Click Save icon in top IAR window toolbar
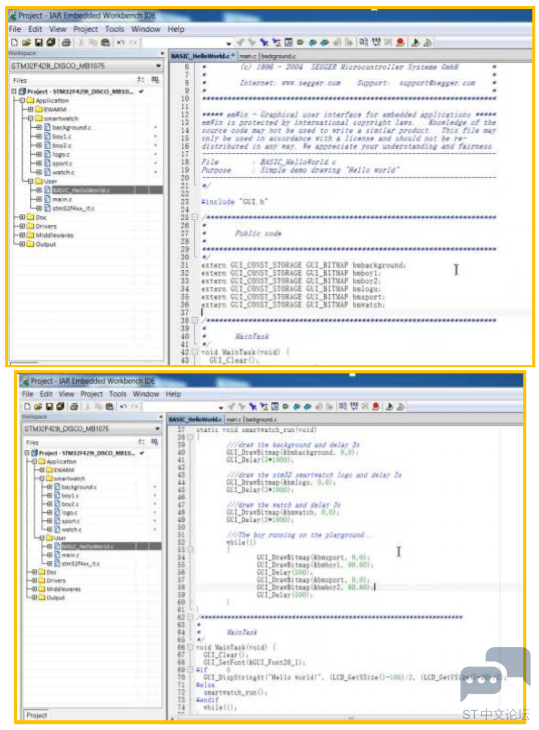The image size is (539, 730). click(x=39, y=42)
